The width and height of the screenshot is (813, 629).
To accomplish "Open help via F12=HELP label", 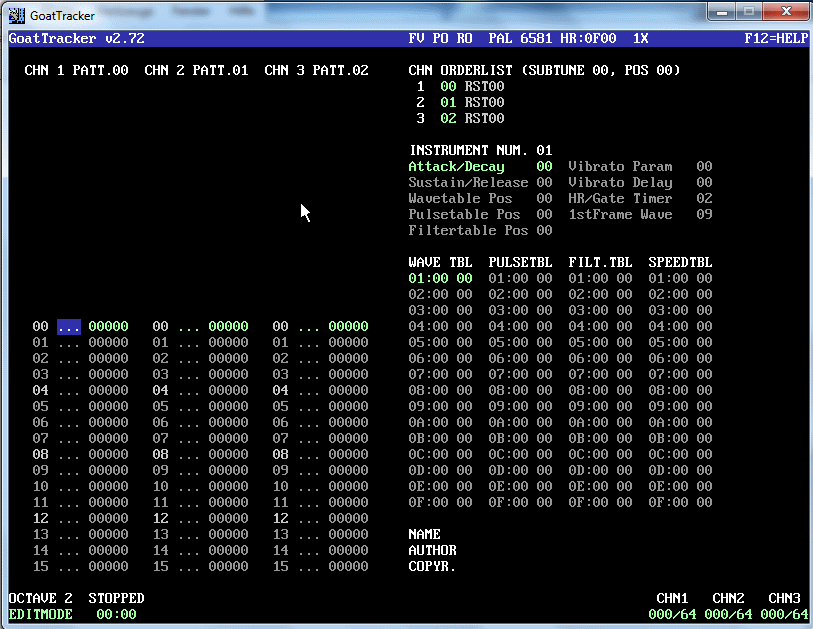I will [x=775, y=39].
